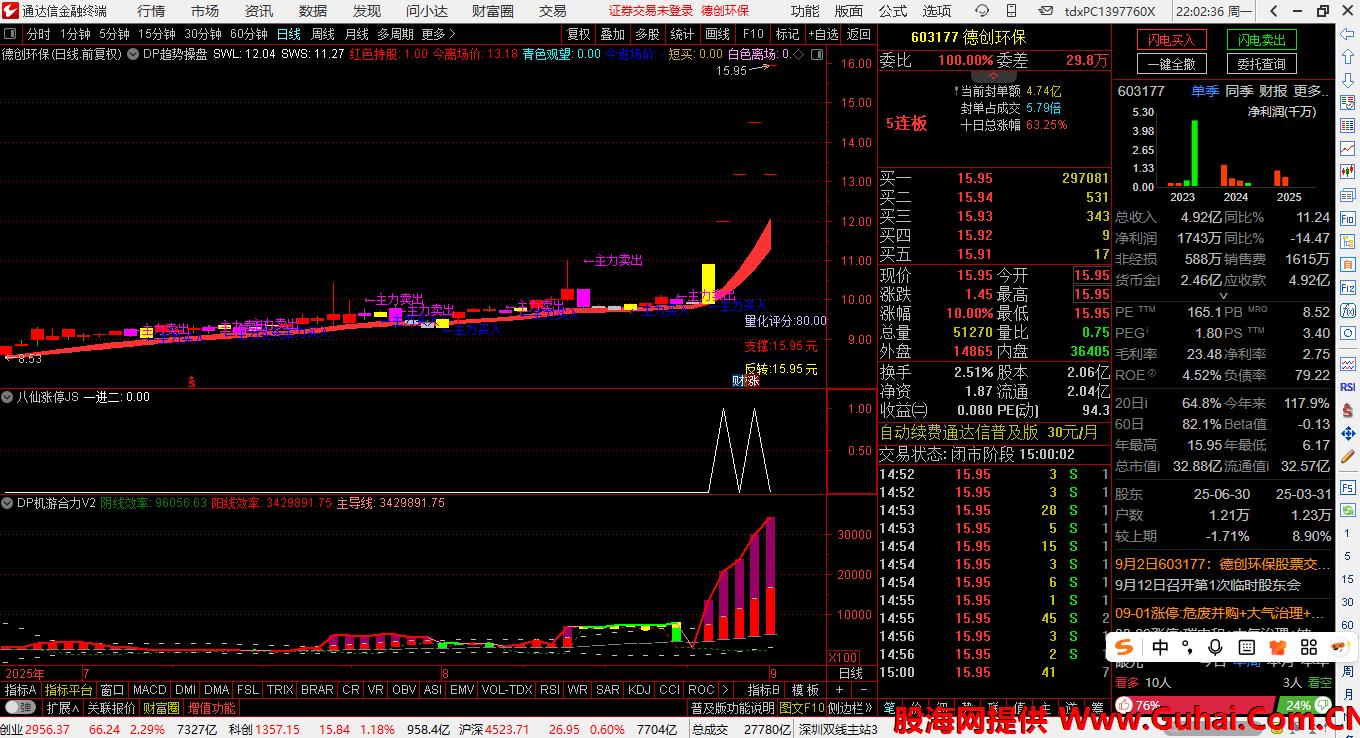Click 返回 to go back

click(x=859, y=34)
